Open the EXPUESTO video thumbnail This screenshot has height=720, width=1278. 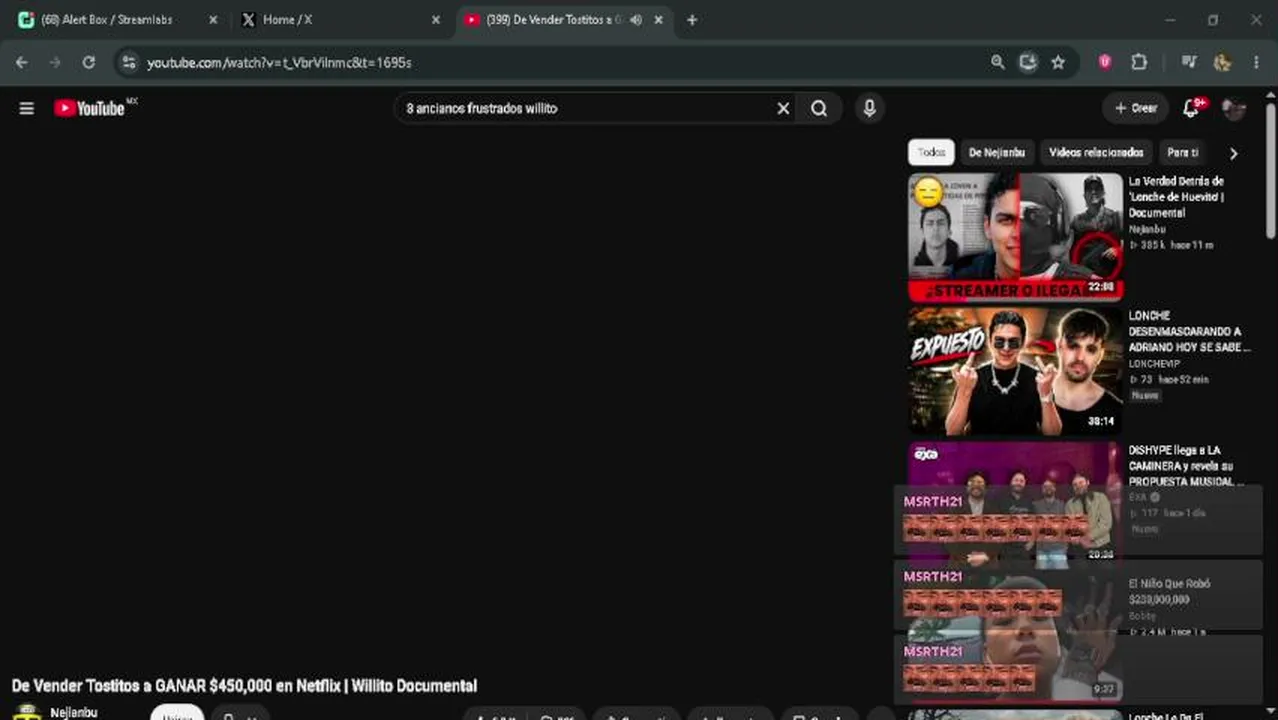tap(1015, 371)
